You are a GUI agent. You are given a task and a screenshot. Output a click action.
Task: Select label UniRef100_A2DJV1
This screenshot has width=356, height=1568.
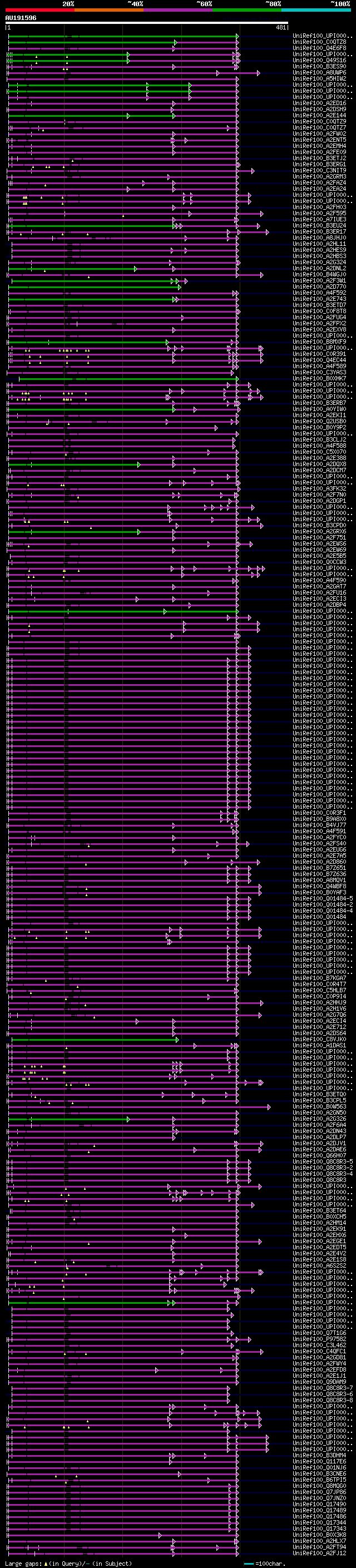click(319, 1144)
